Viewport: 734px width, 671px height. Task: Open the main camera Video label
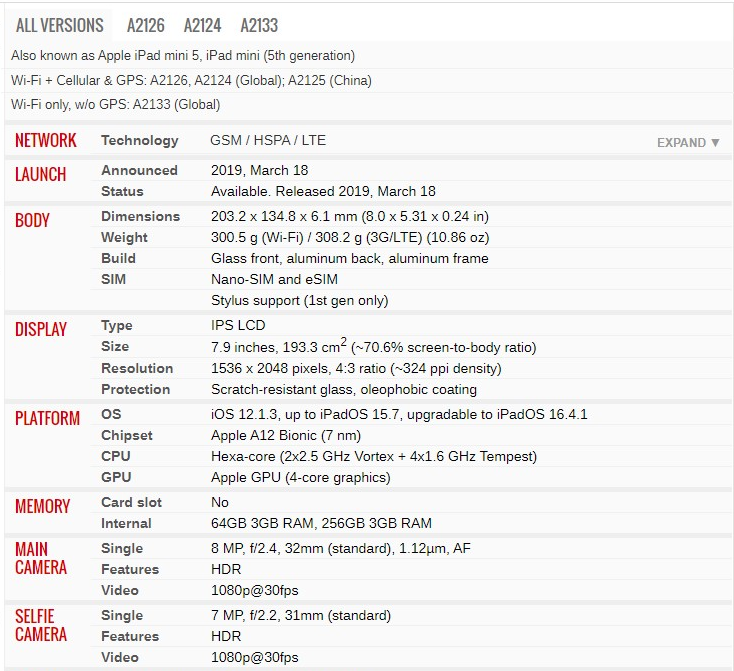point(119,590)
